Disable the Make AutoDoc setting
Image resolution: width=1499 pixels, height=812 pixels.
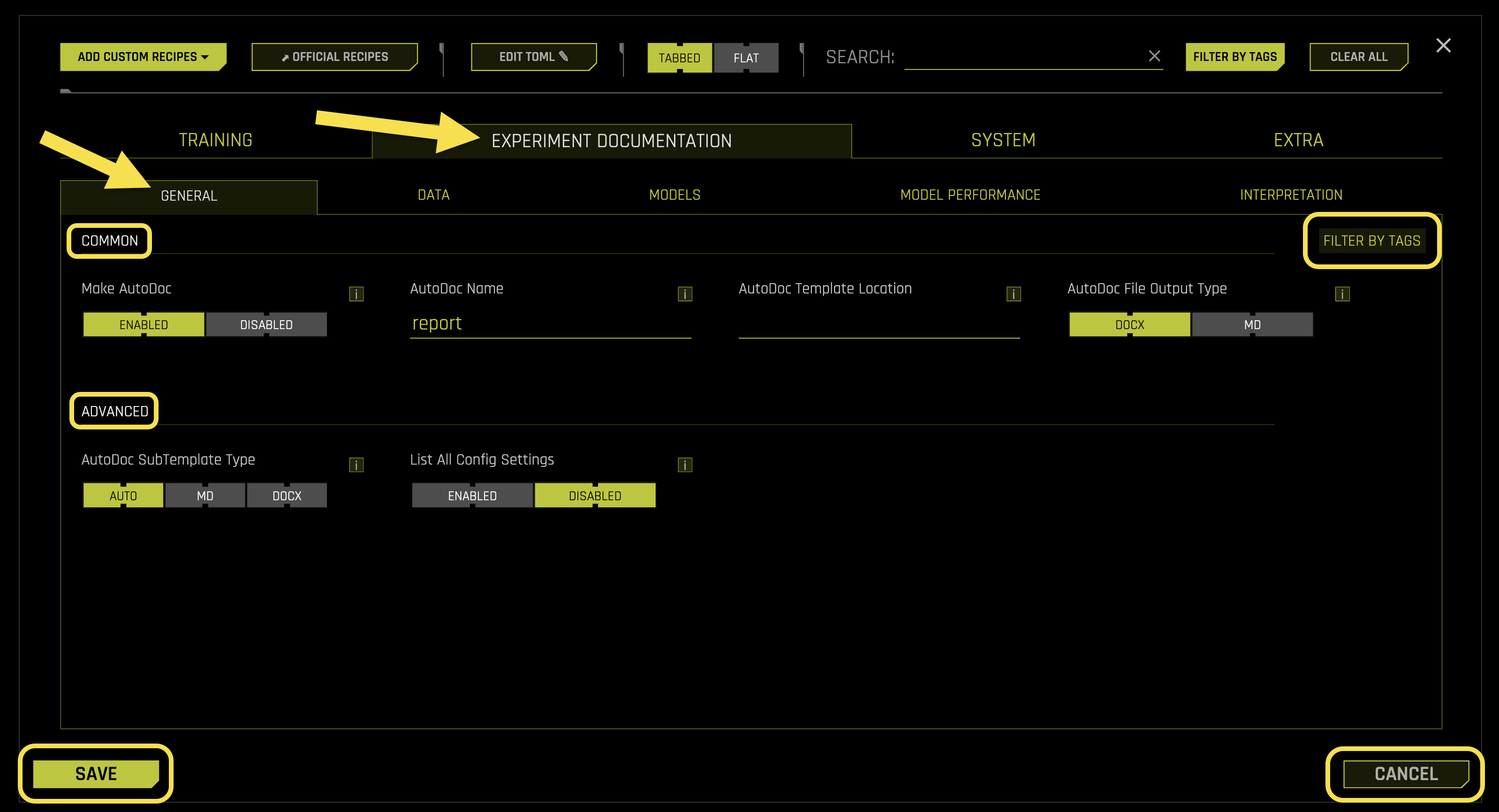[x=266, y=324]
